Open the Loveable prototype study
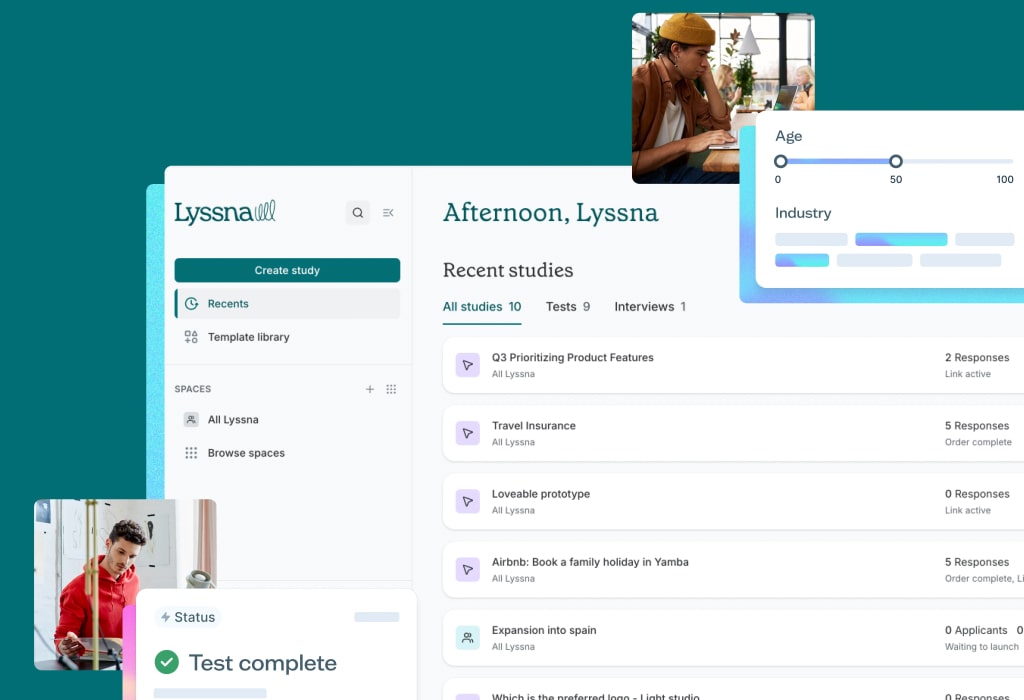Screen dimensions: 1024x700 point(733,501)
